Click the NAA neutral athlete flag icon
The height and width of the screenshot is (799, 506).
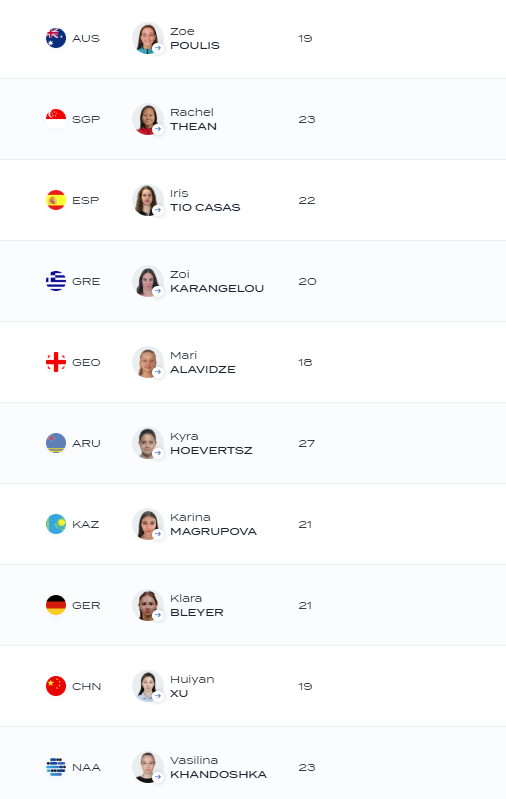[56, 767]
